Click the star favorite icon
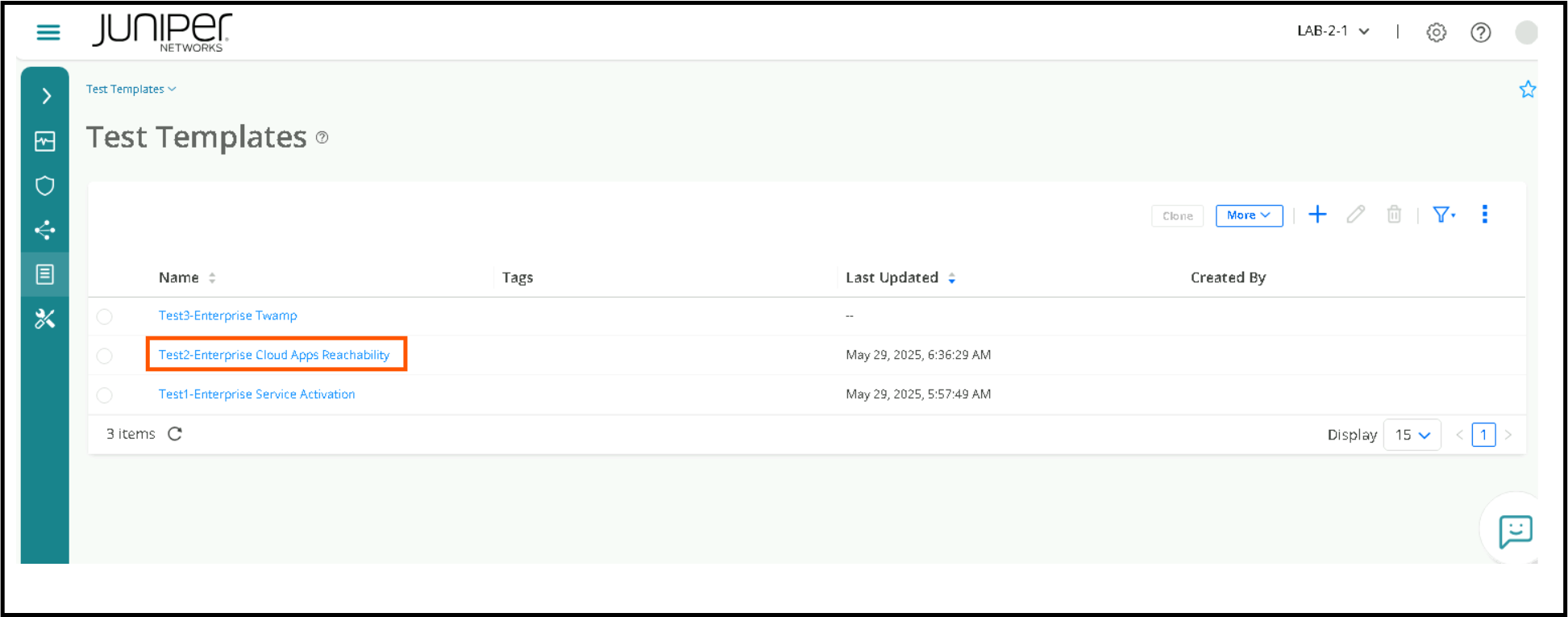 coord(1527,90)
